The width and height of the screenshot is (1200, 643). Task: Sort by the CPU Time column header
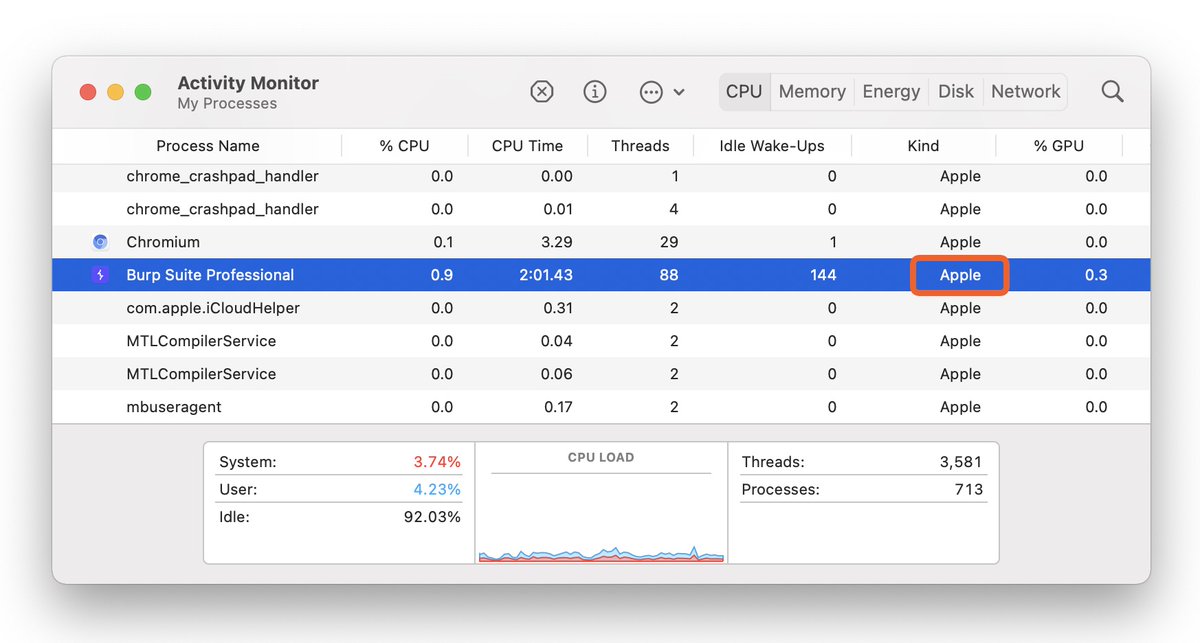(x=527, y=146)
